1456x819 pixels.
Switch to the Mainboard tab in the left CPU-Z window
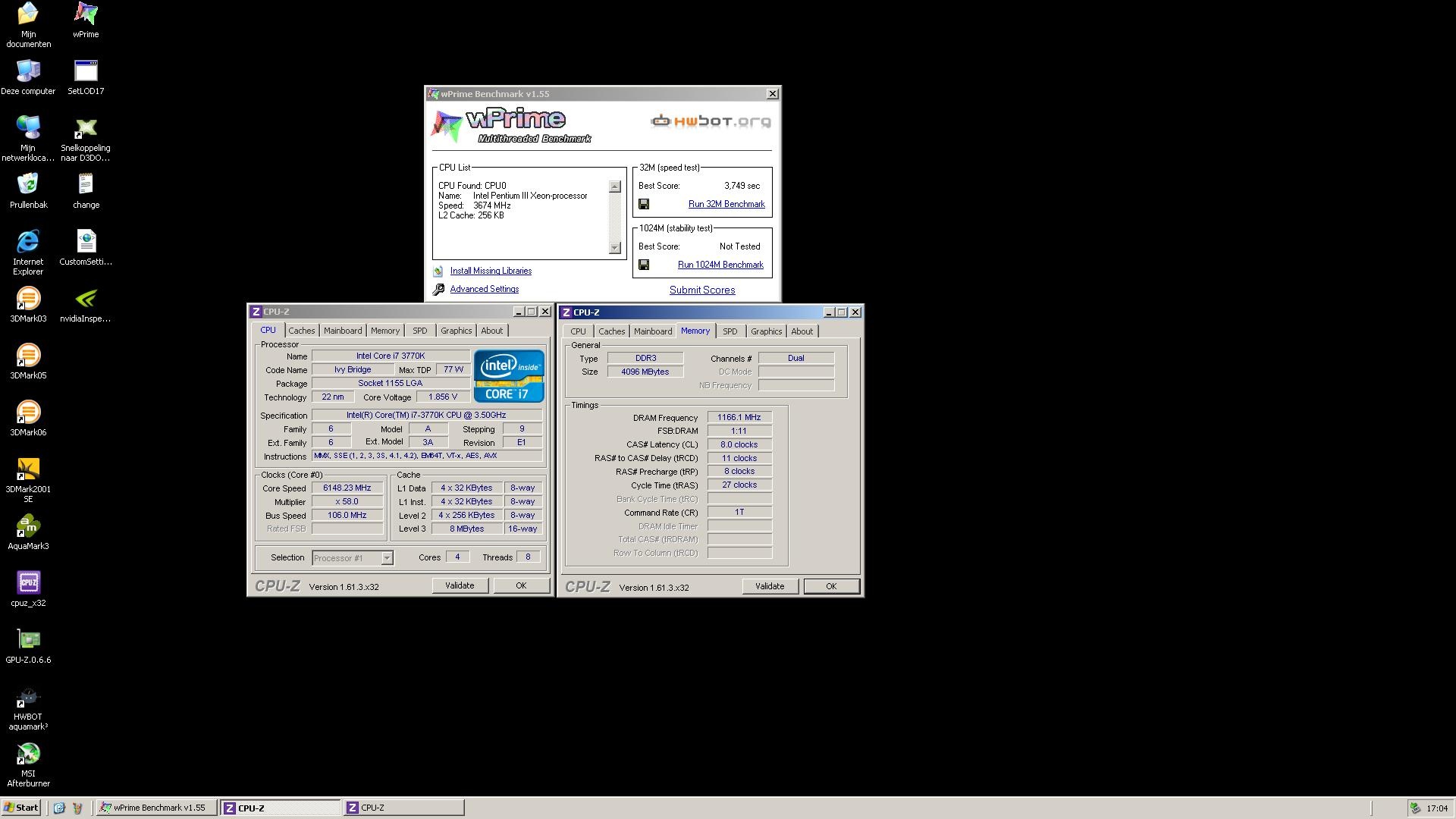pyautogui.click(x=343, y=331)
